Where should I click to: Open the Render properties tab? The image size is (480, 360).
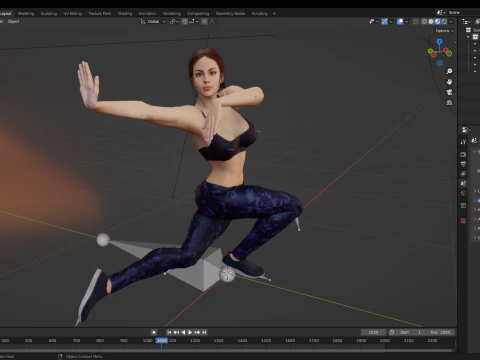coord(463,154)
